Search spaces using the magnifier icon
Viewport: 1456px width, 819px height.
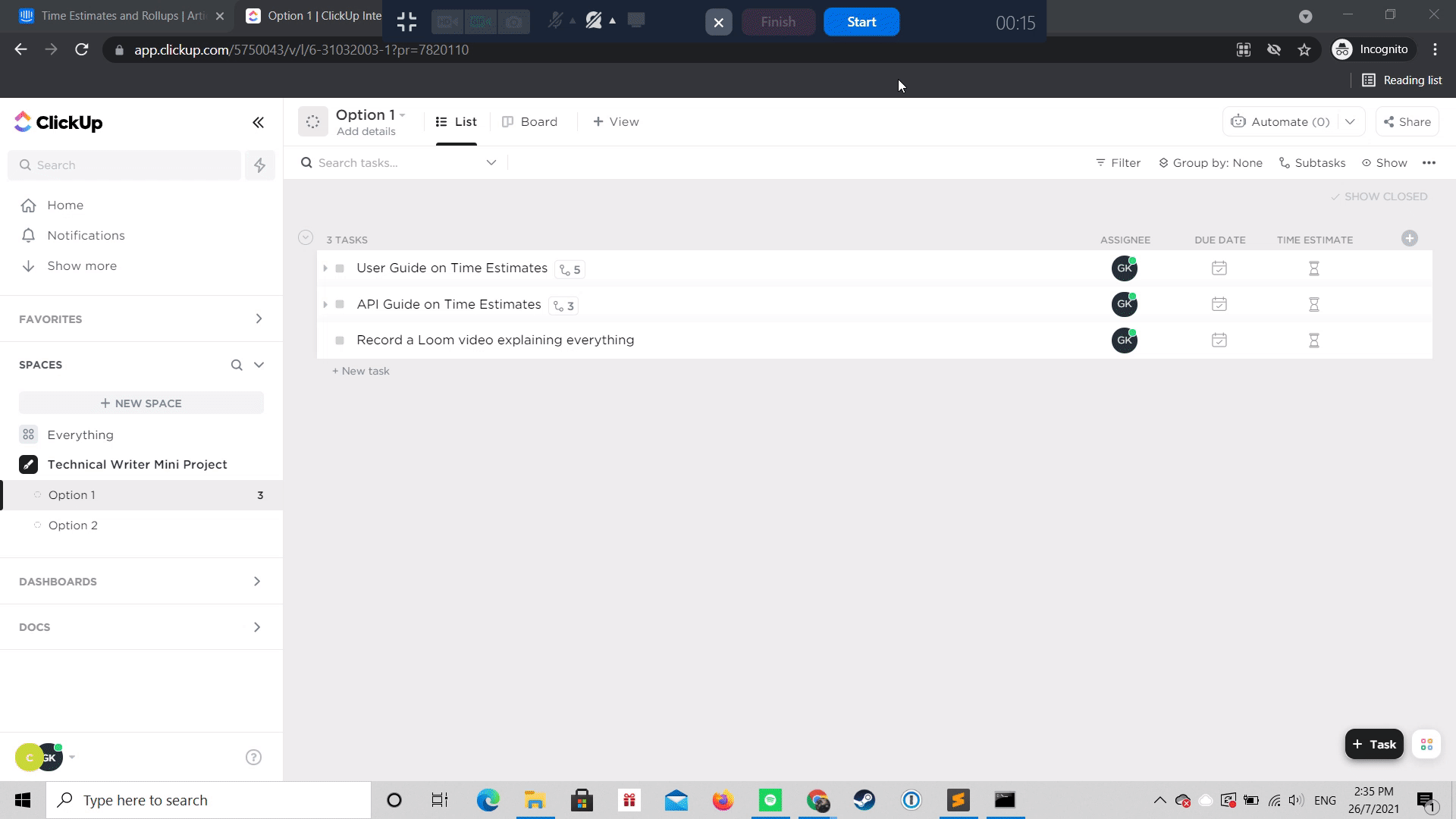237,365
